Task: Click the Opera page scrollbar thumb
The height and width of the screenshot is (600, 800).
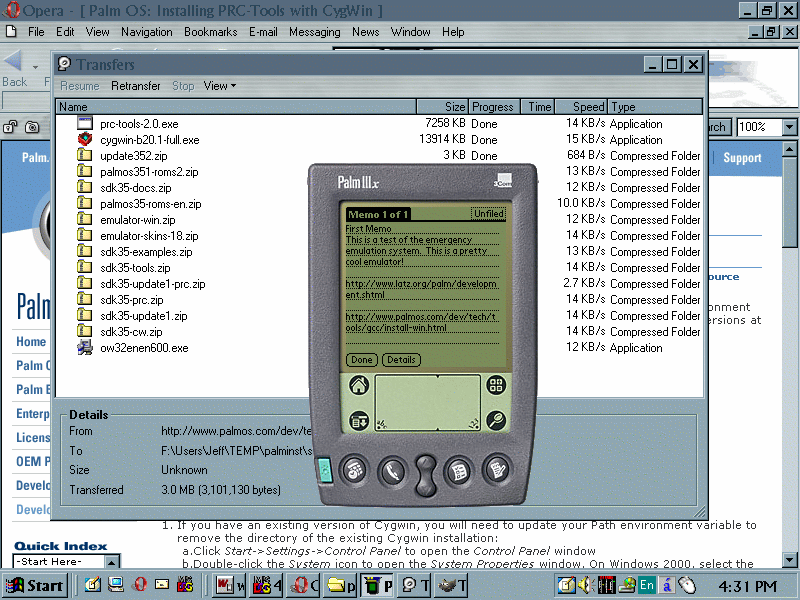Action: coord(789,203)
